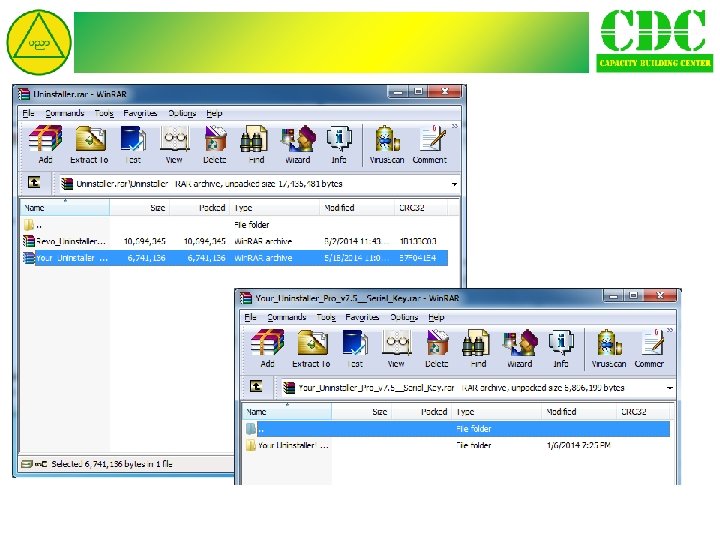Sort by Type column in Uninstaller.rar window
The height and width of the screenshot is (540, 720).
[x=275, y=208]
